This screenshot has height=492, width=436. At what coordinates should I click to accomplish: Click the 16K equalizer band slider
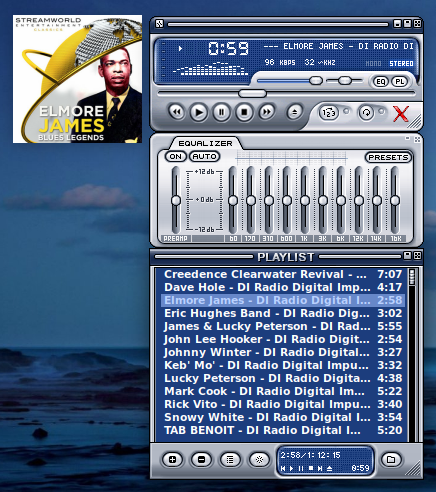(x=395, y=200)
